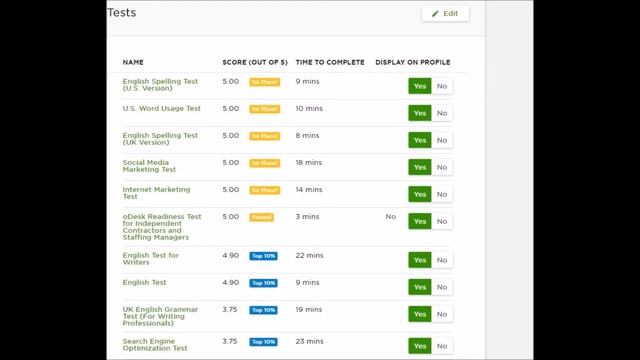Set No for the 9-minute English Test
This screenshot has height=360, width=640.
tap(442, 287)
